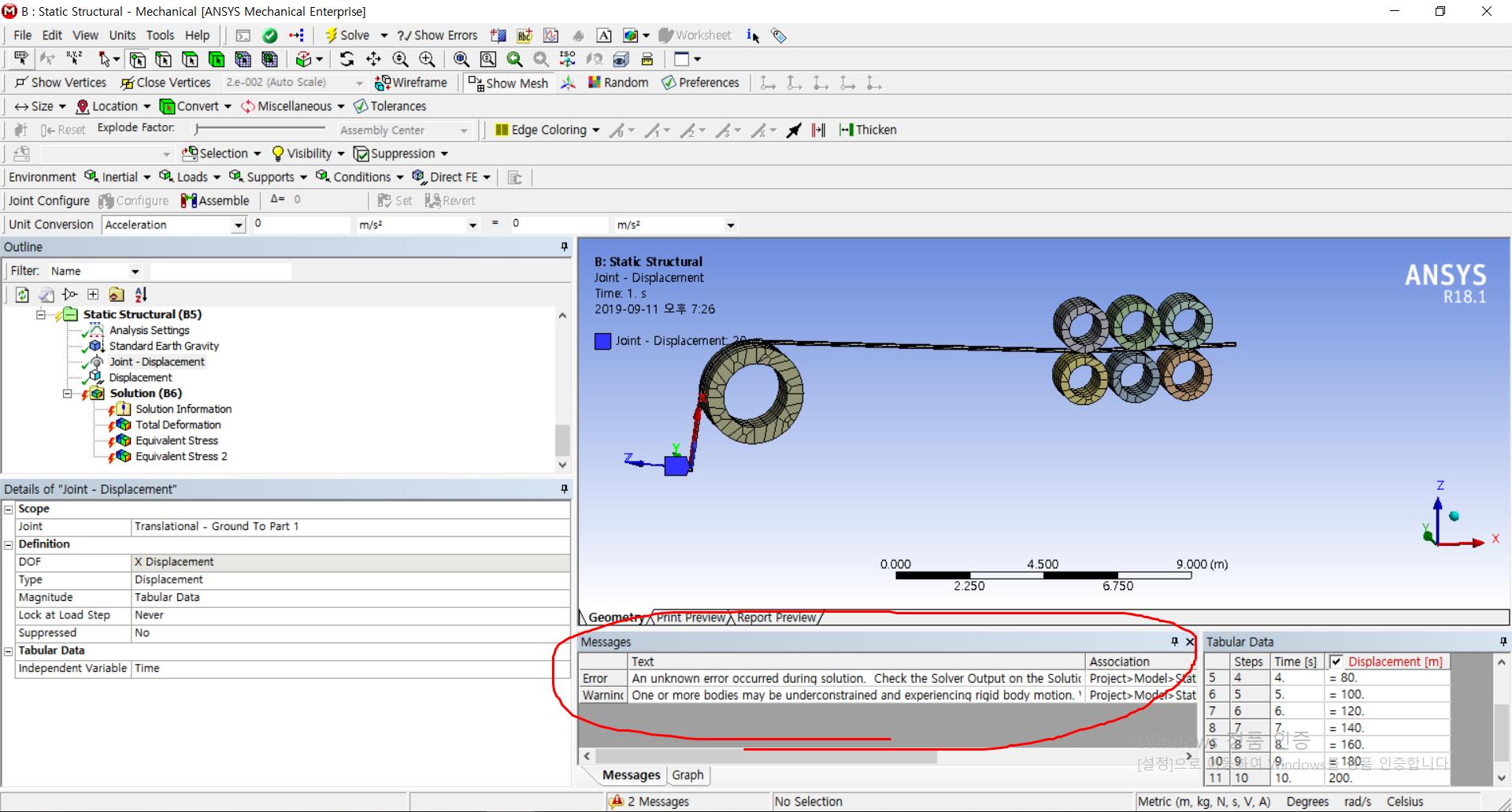Open the Units menu
The width and height of the screenshot is (1512, 812).
tap(122, 35)
